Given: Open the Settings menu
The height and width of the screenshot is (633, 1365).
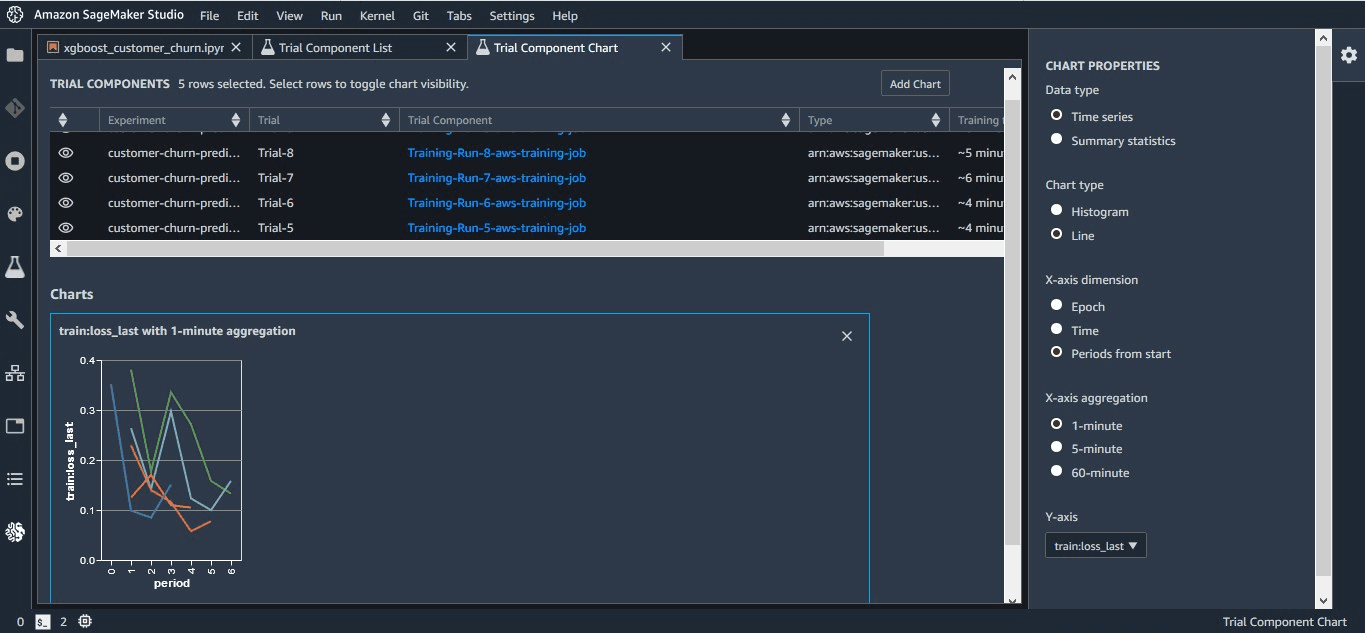Looking at the screenshot, I should coord(512,16).
